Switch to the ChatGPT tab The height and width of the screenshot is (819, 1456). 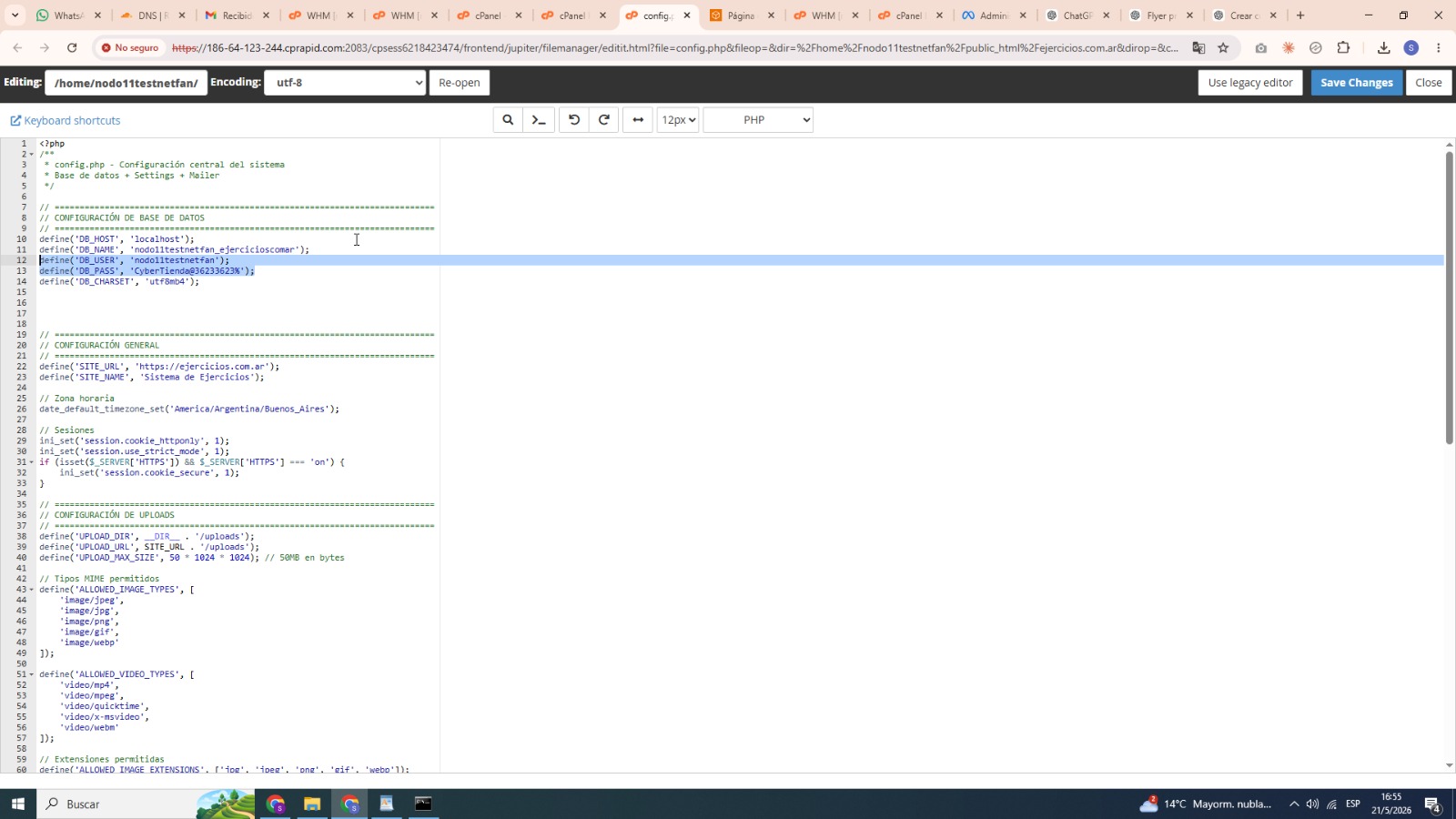1077,15
